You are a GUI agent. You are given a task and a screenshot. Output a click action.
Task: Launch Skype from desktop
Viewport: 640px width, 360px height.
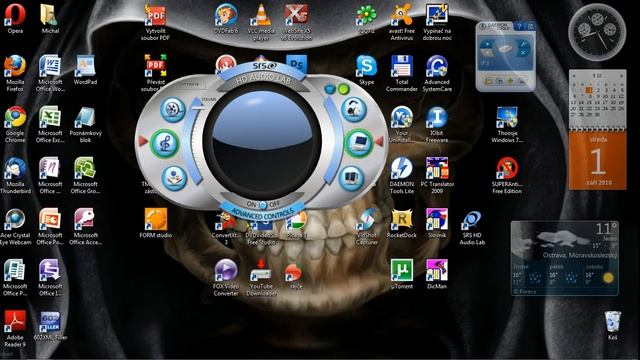click(x=367, y=70)
